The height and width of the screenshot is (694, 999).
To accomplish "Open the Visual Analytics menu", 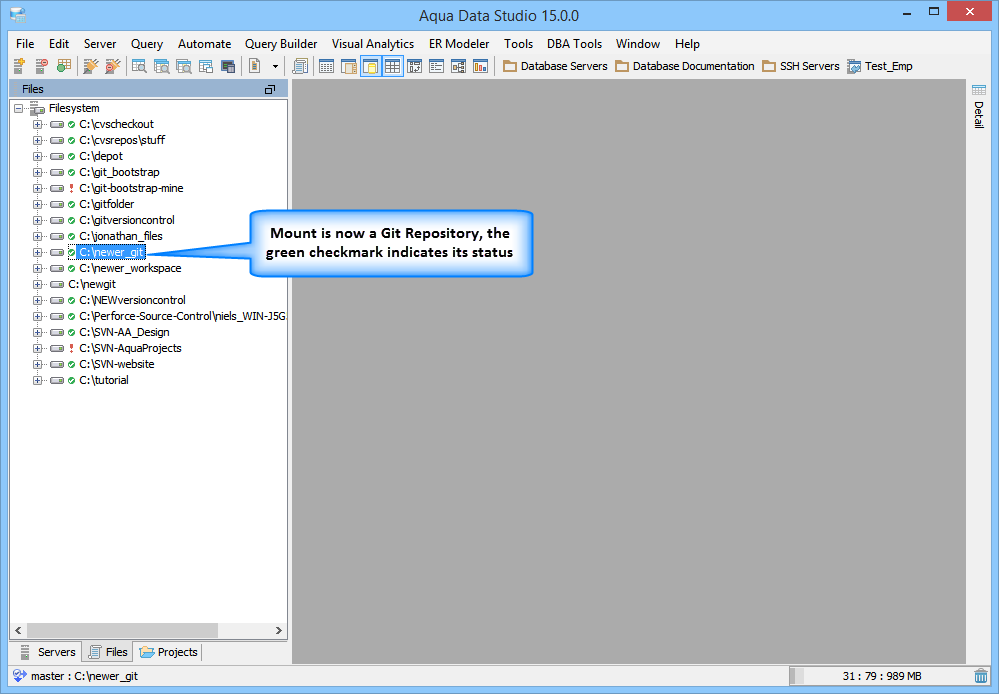I will click(x=373, y=43).
